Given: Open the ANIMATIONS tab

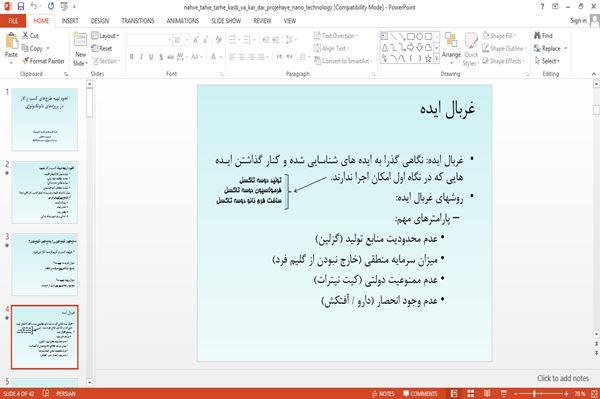Looking at the screenshot, I should tap(183, 21).
